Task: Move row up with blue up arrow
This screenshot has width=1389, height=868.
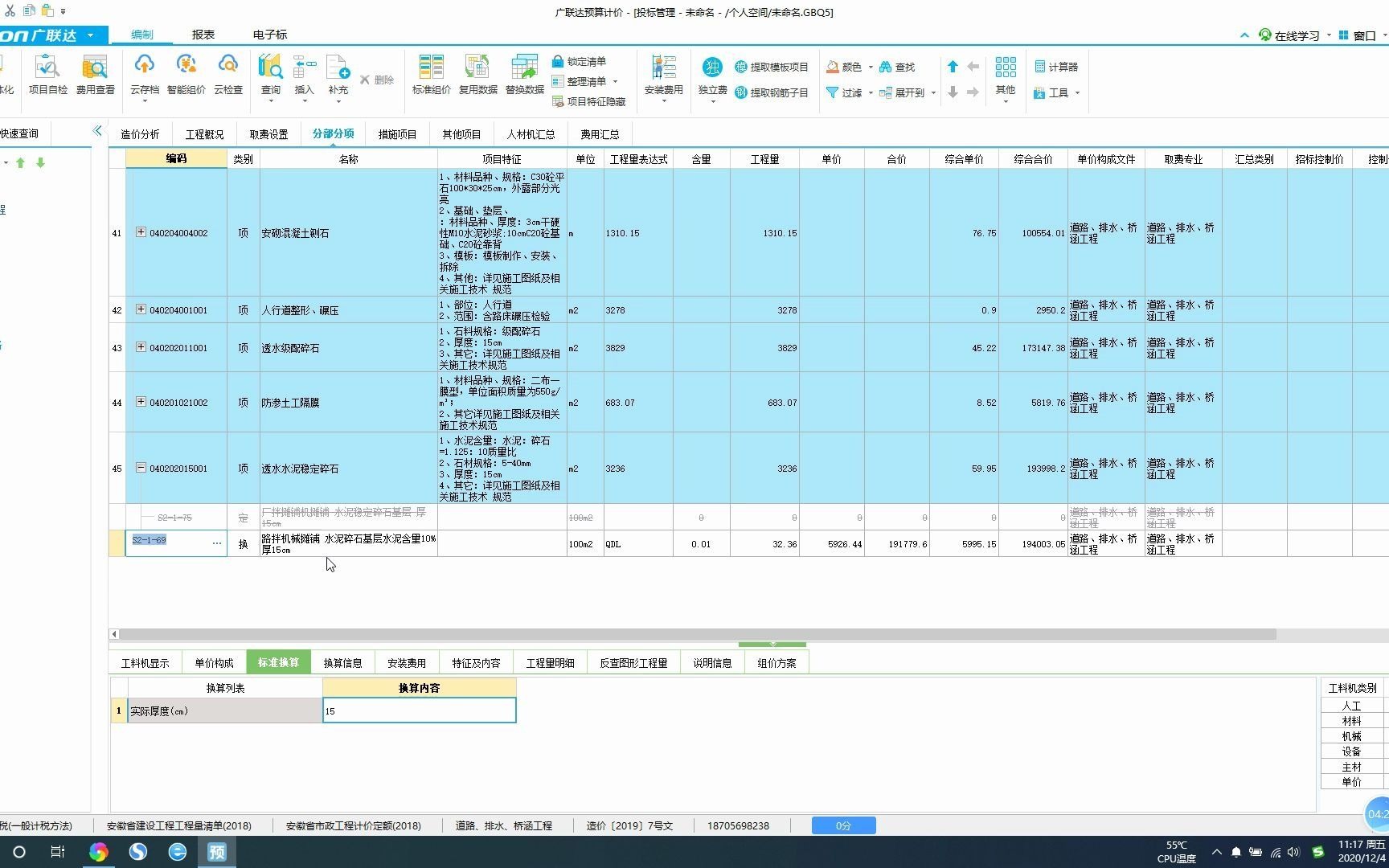Action: [953, 67]
